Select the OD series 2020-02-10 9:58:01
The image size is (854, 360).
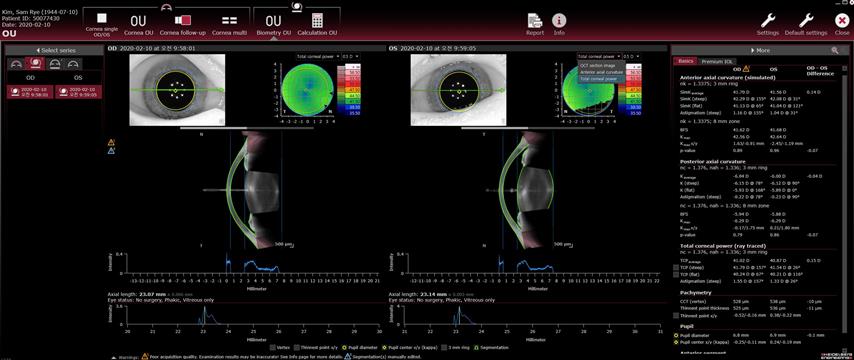tap(29, 91)
